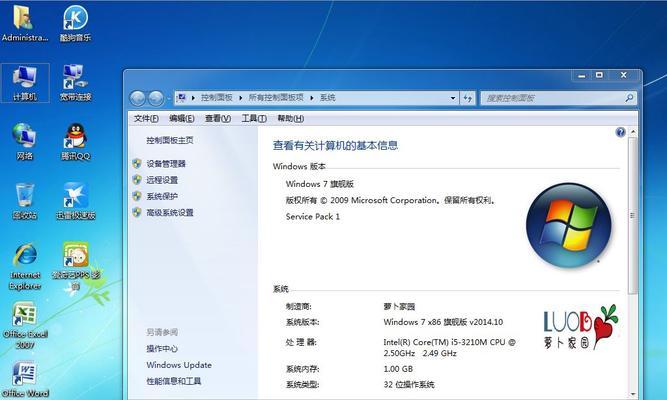Open the 网络 network desktop icon
This screenshot has height=400, width=667.
coord(24,142)
